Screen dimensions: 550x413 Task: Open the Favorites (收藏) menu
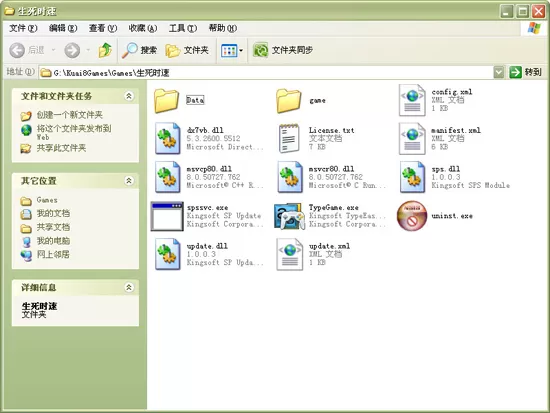point(143,28)
